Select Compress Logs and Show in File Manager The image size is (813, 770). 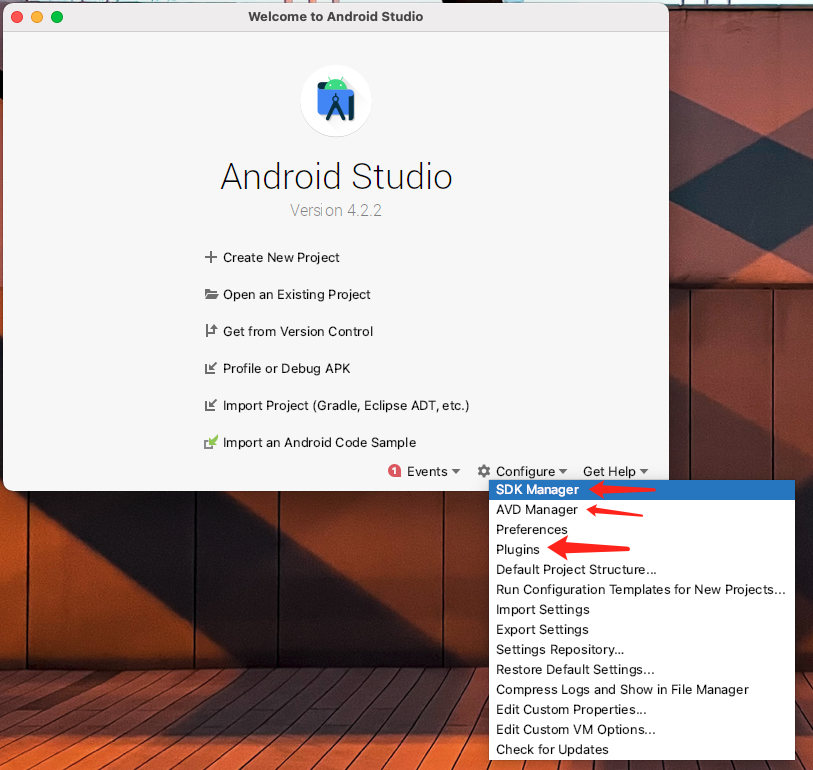(x=641, y=689)
